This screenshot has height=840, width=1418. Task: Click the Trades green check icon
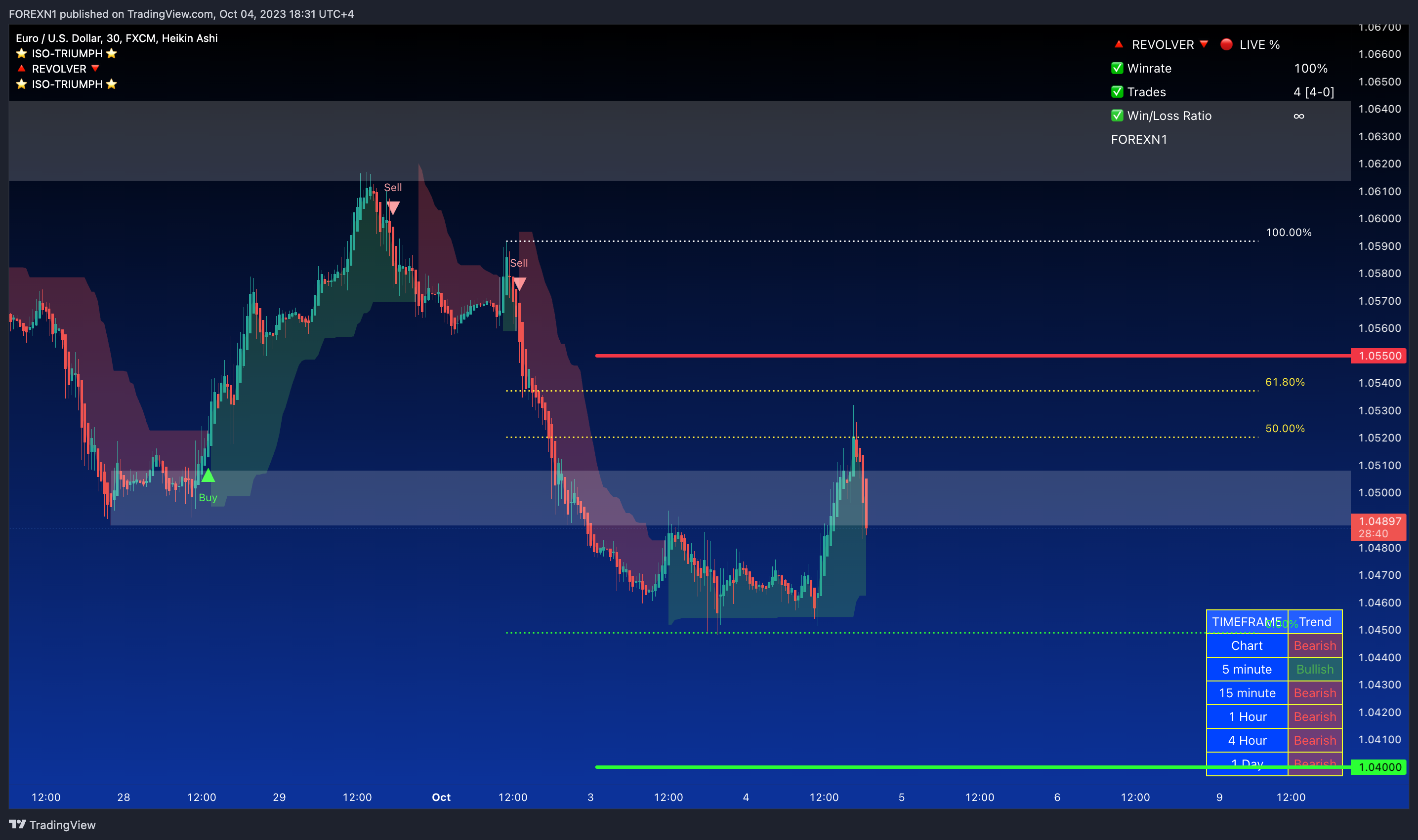tap(1117, 92)
